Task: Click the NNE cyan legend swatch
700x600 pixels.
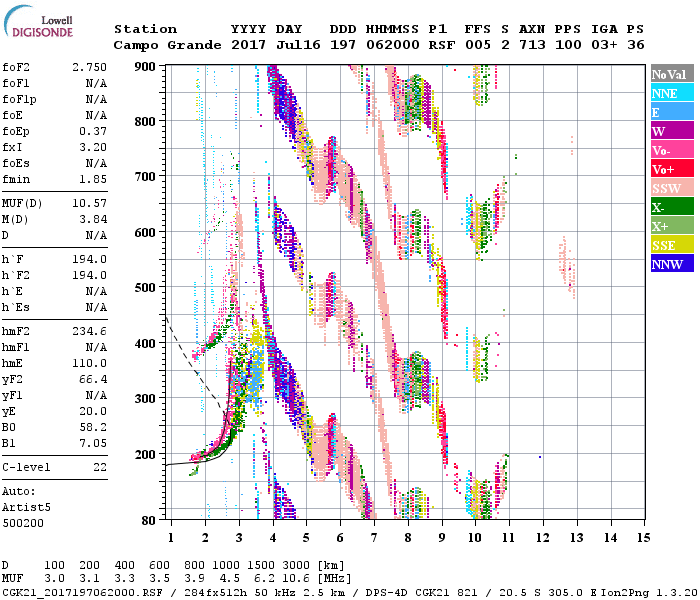Action: pyautogui.click(x=671, y=93)
